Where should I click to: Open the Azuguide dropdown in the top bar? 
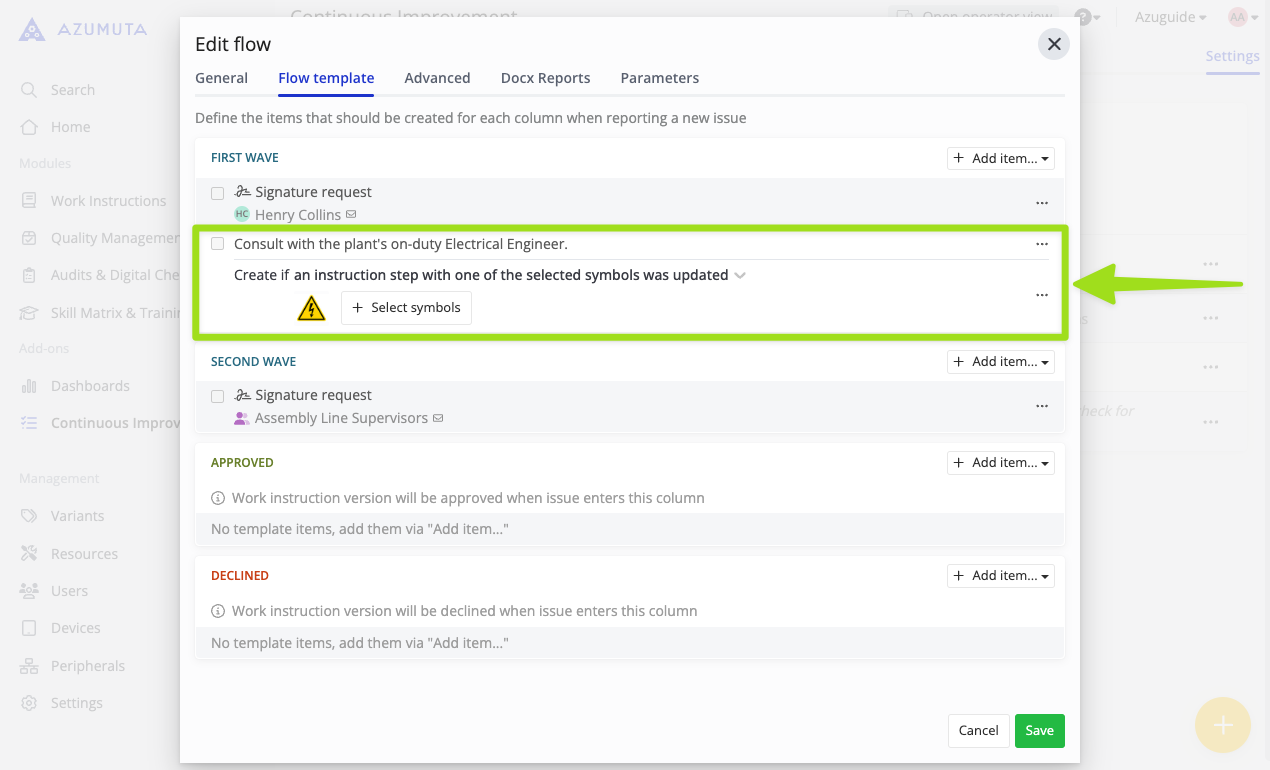(1168, 16)
